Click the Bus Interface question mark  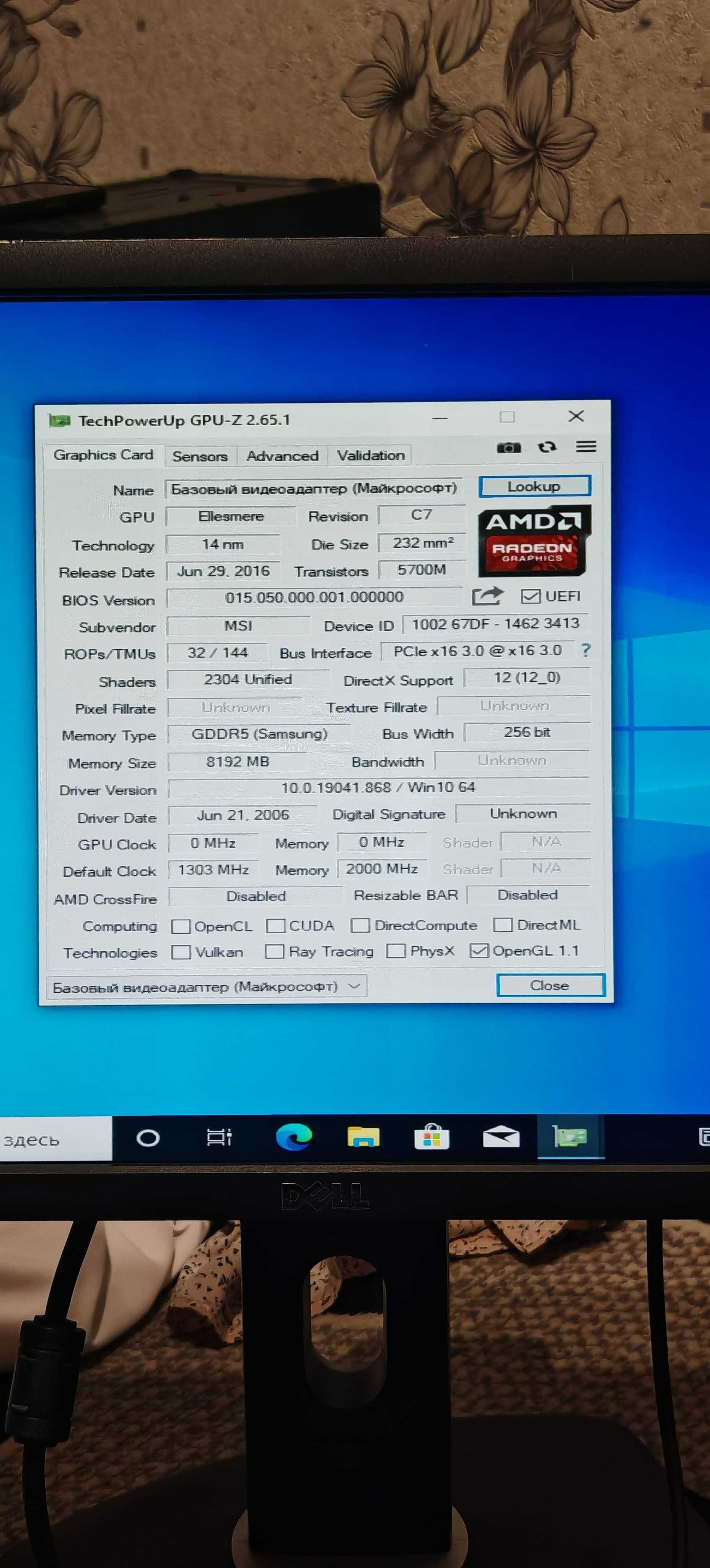coord(586,650)
